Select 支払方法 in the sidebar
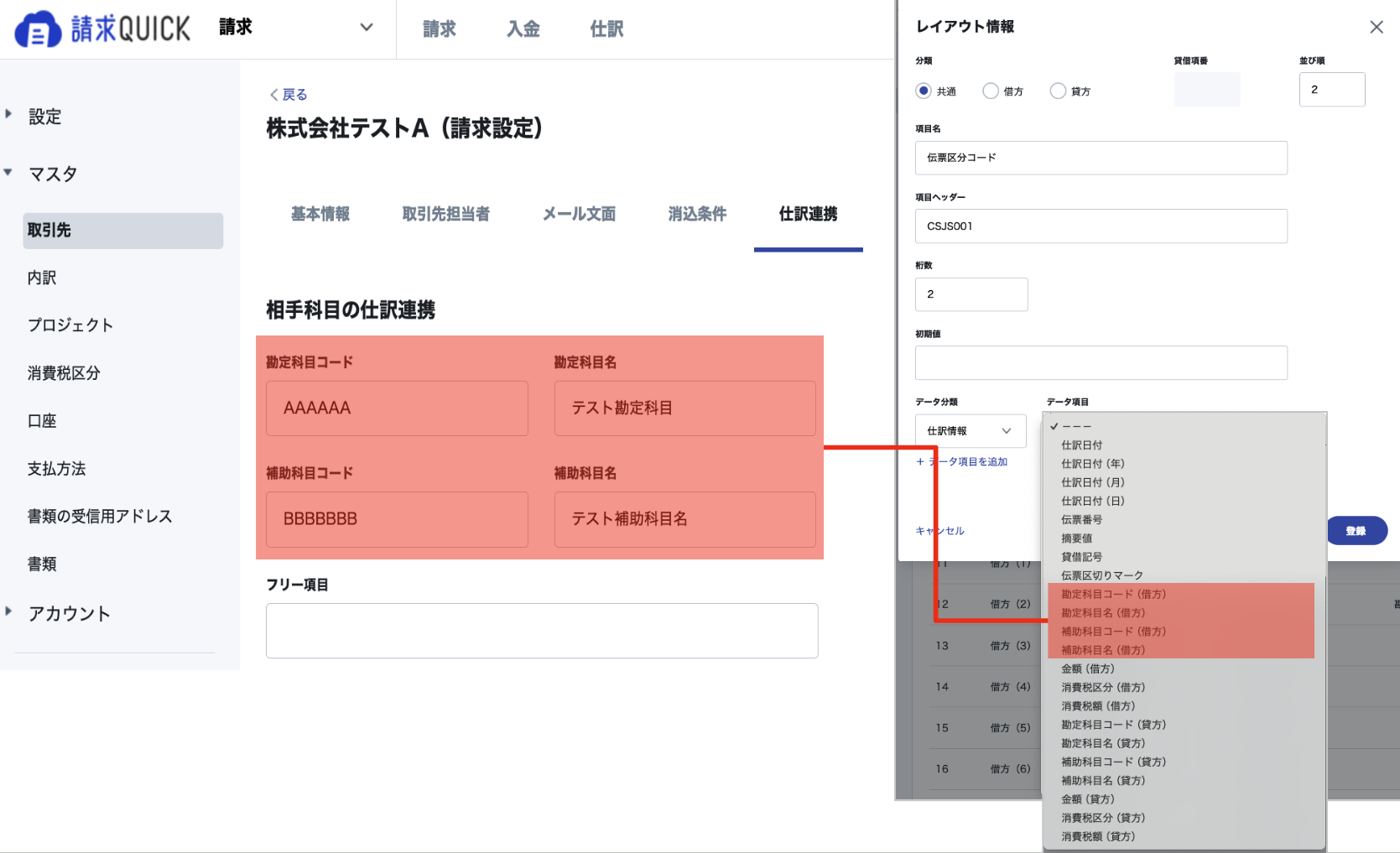 (56, 469)
